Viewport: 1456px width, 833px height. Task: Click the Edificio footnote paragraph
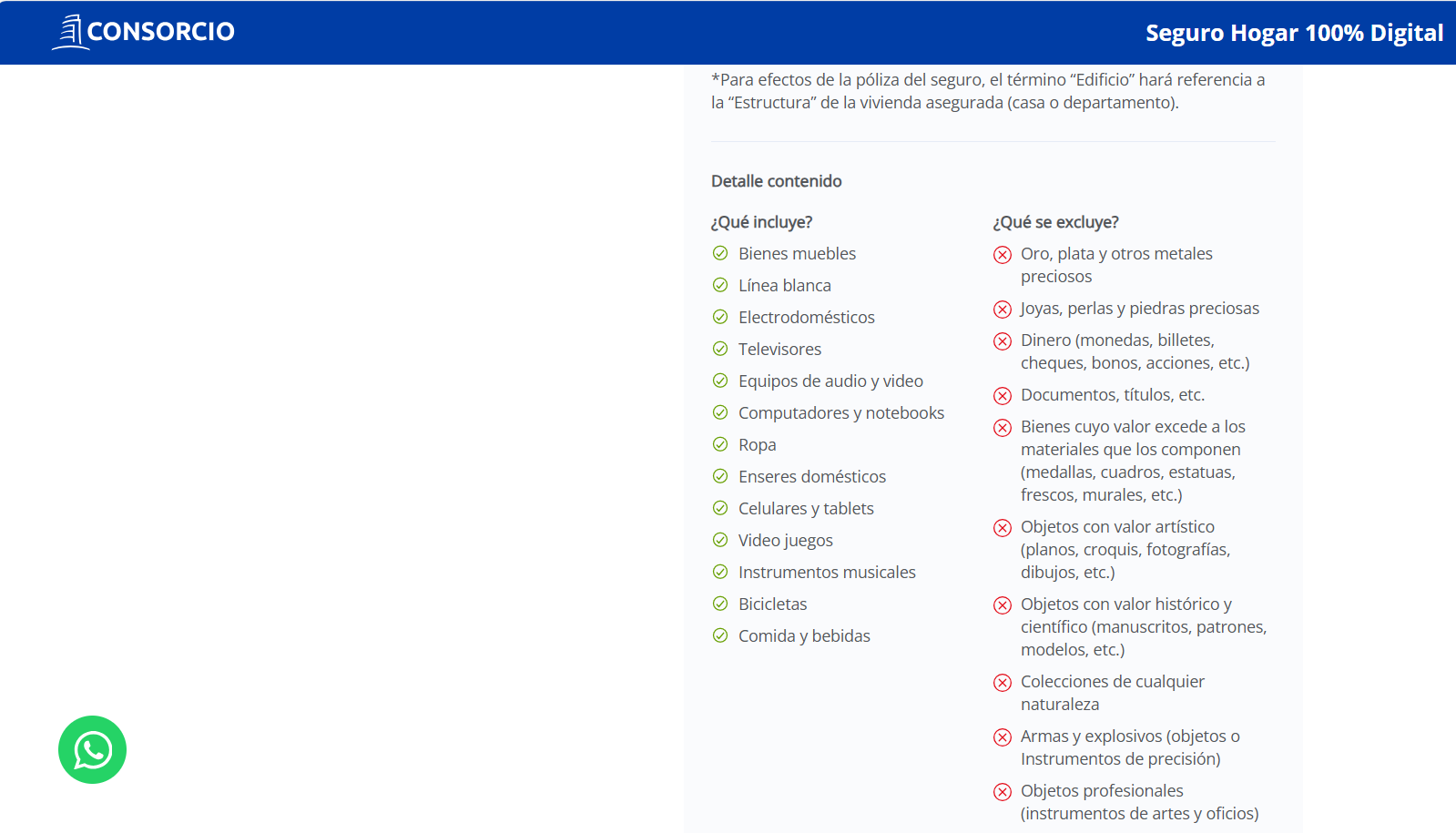988,91
